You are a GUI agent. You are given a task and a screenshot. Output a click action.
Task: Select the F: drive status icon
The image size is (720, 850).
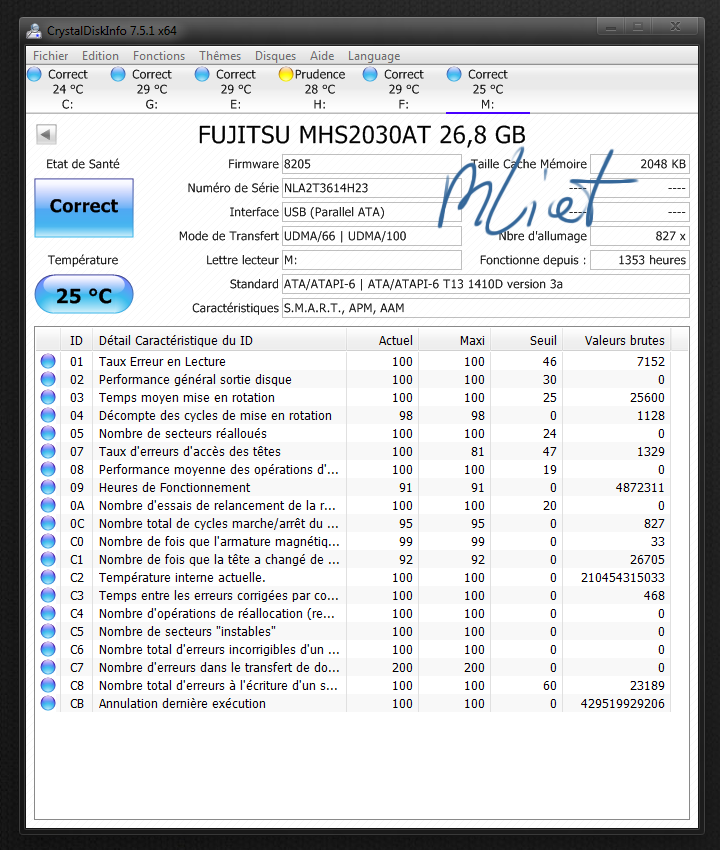tap(370, 74)
